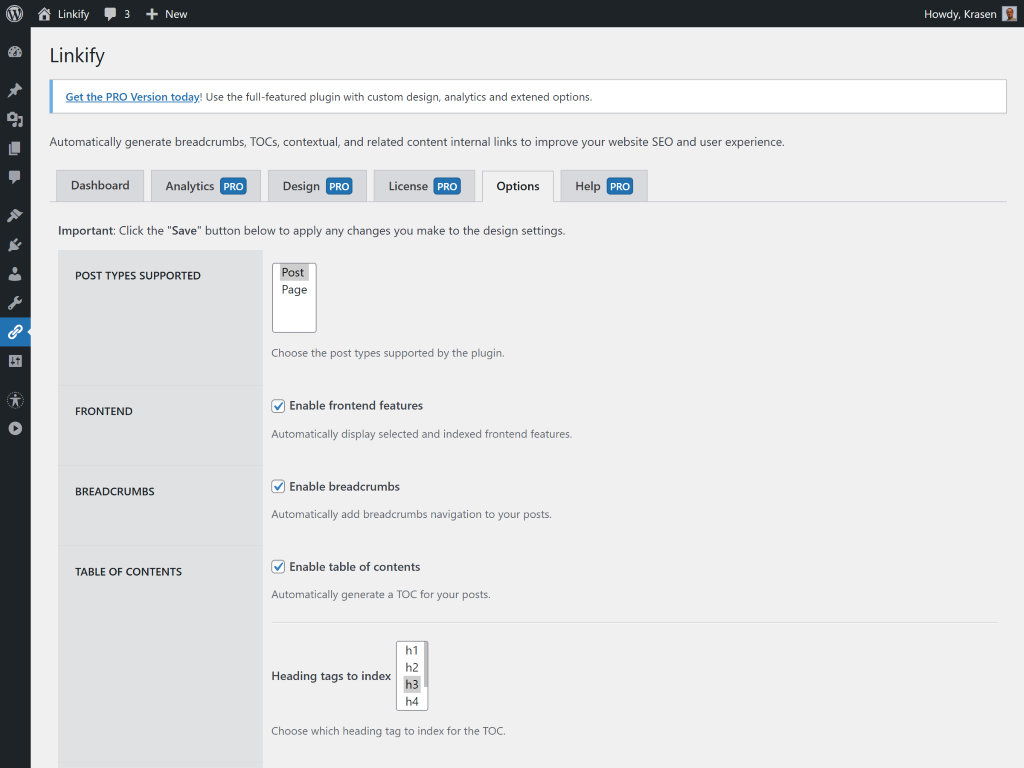Select Page in the post types list
Viewport: 1024px width, 768px height.
[293, 289]
